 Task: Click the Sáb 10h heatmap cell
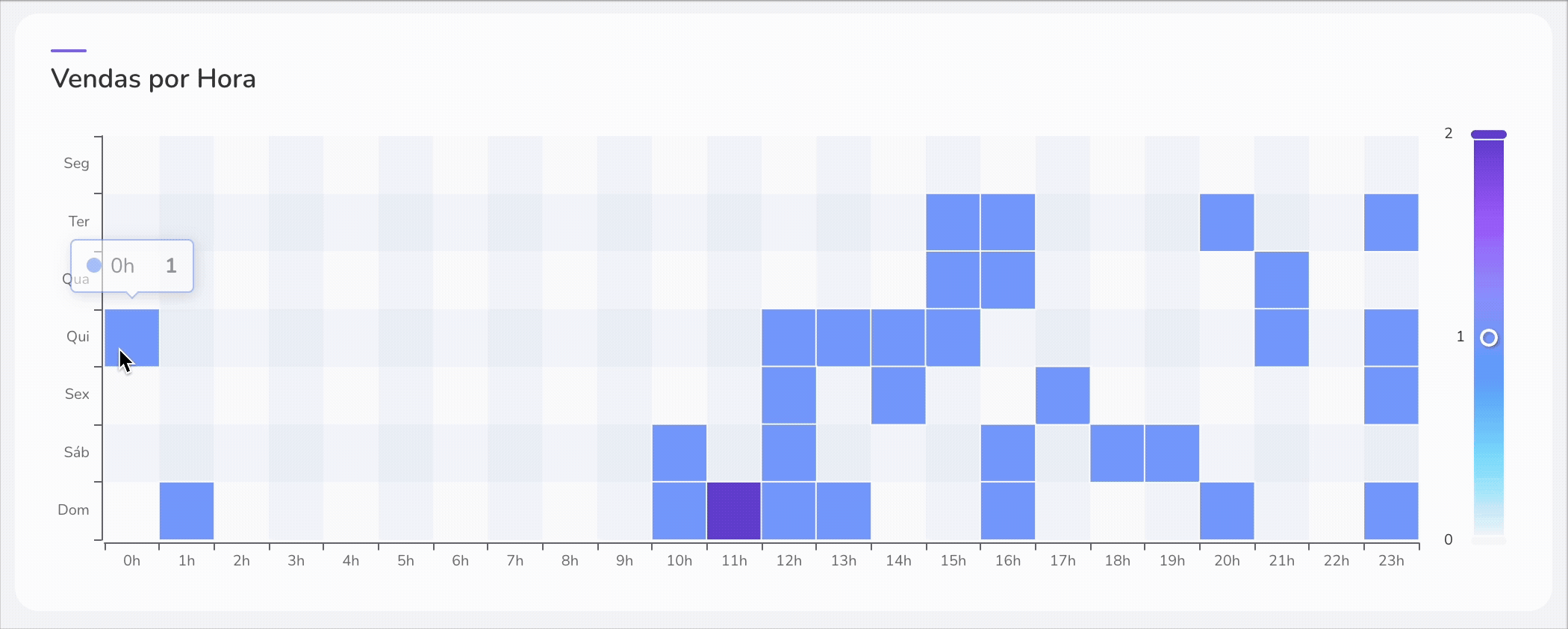click(679, 453)
